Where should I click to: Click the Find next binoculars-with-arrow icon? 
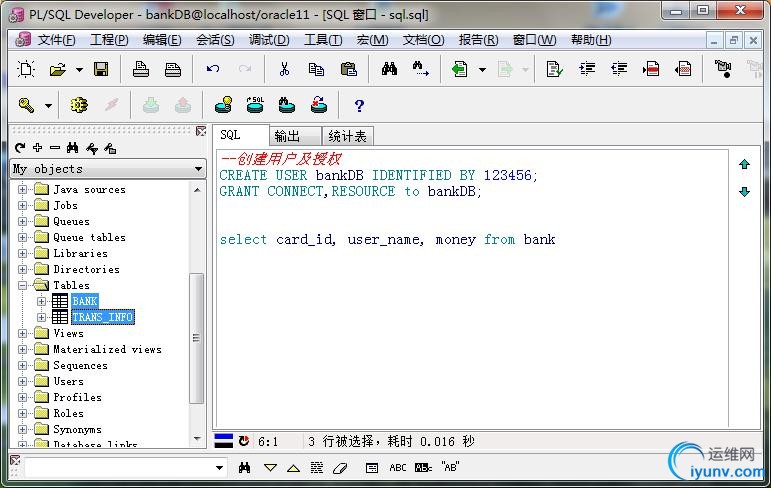pos(420,69)
